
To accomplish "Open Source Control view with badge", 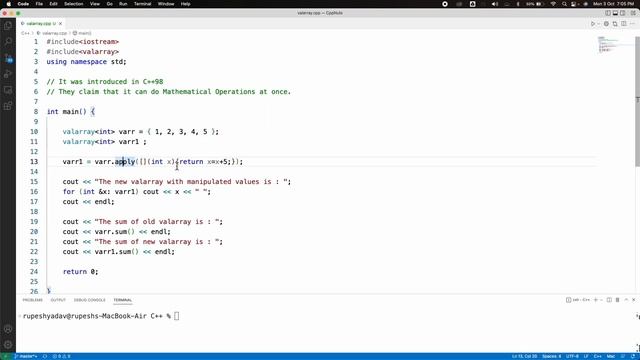I will click(8, 58).
